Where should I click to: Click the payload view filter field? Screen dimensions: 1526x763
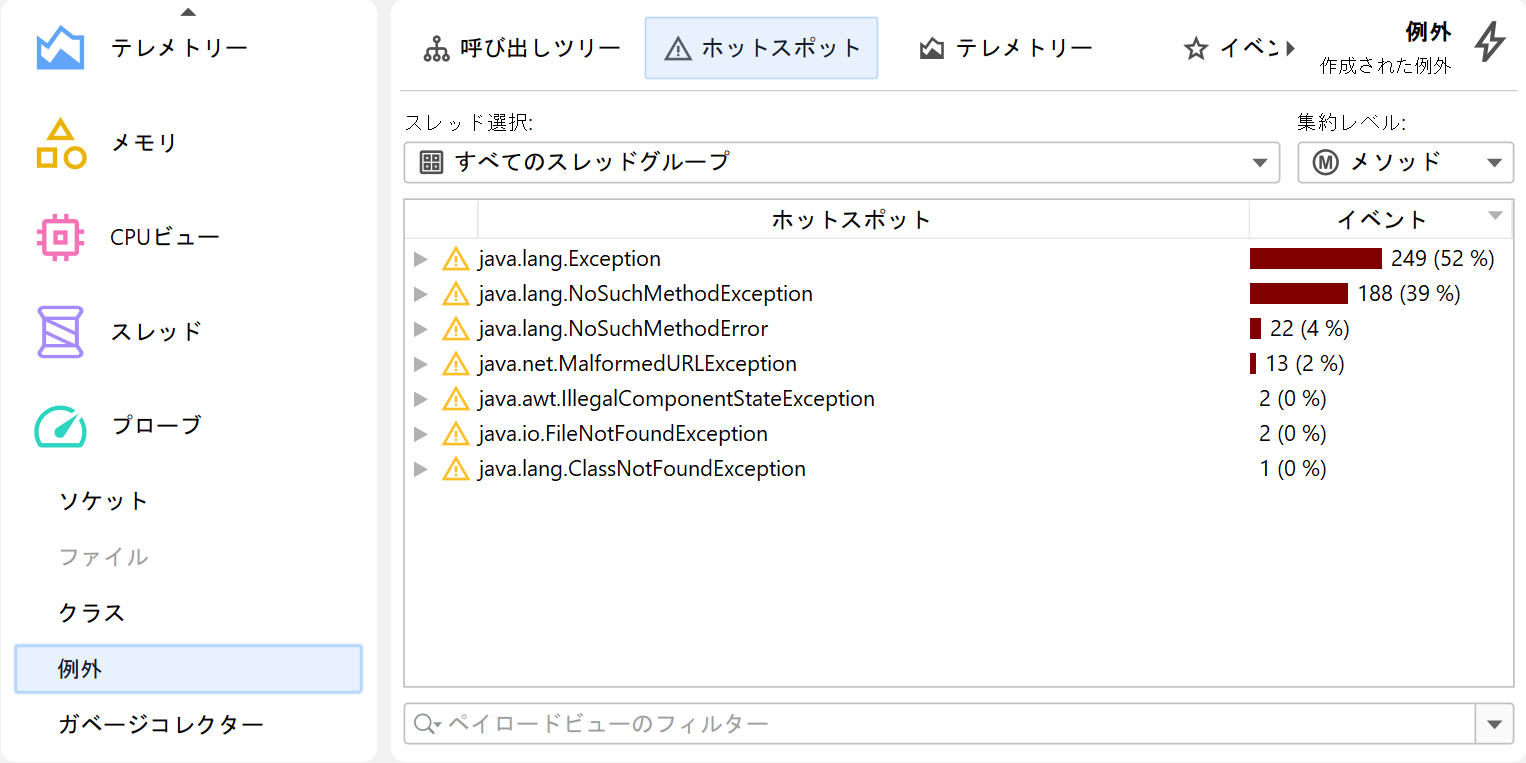pos(950,724)
